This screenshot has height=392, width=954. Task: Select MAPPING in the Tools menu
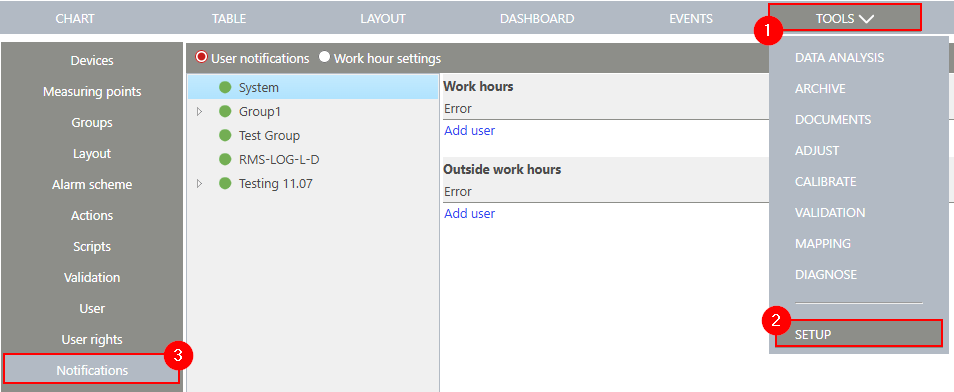pyautogui.click(x=823, y=243)
